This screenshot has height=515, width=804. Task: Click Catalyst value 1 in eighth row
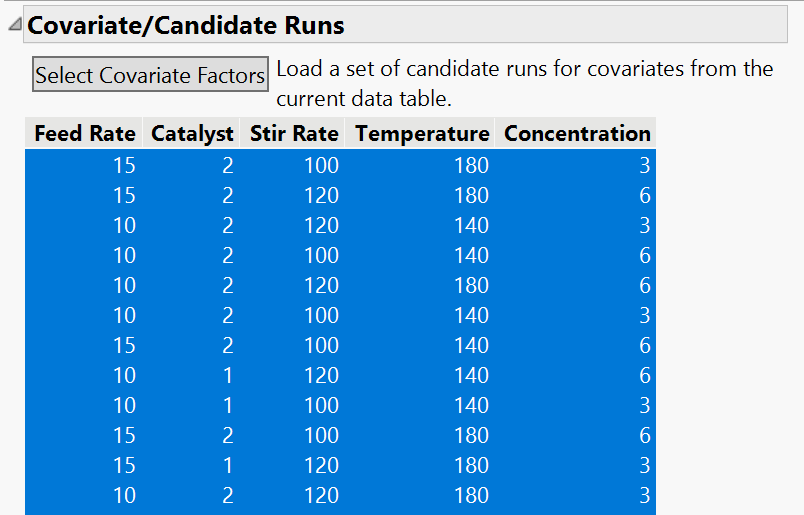[x=228, y=375]
